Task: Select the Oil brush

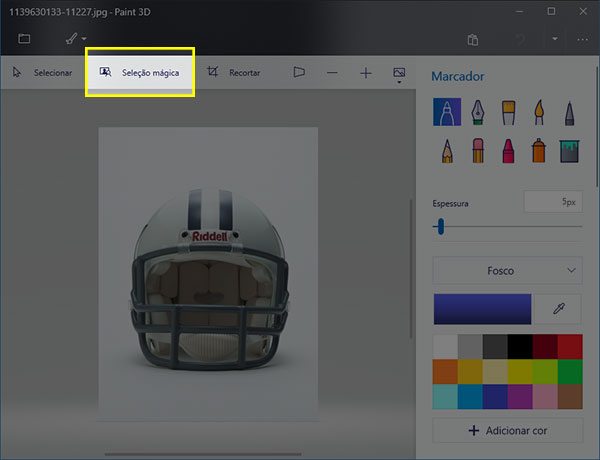Action: coord(508,113)
